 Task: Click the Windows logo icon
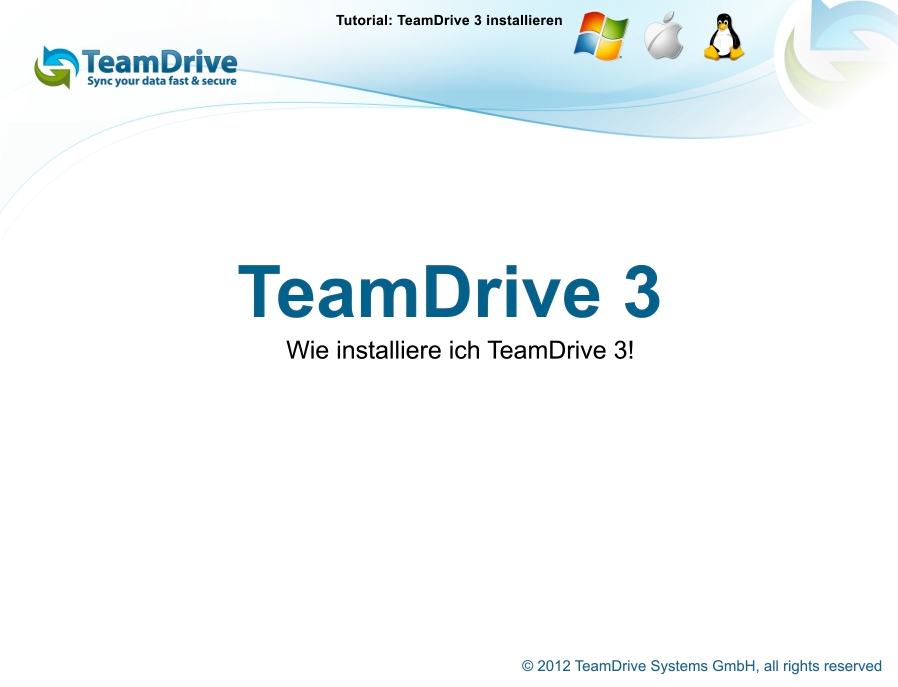(601, 35)
